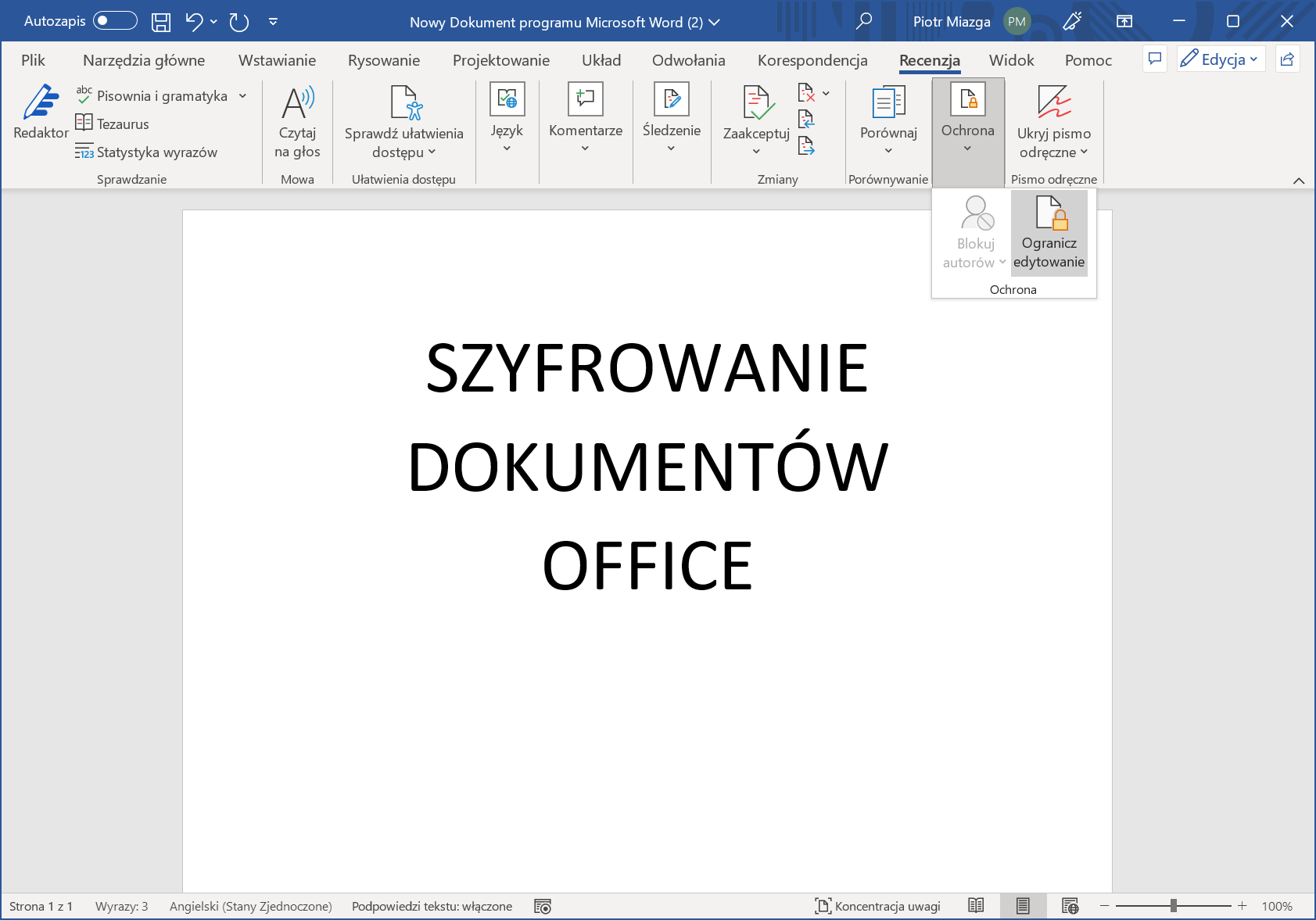The height and width of the screenshot is (920, 1316).
Task: Open the Edycja mode dropdown
Action: coord(1221,59)
